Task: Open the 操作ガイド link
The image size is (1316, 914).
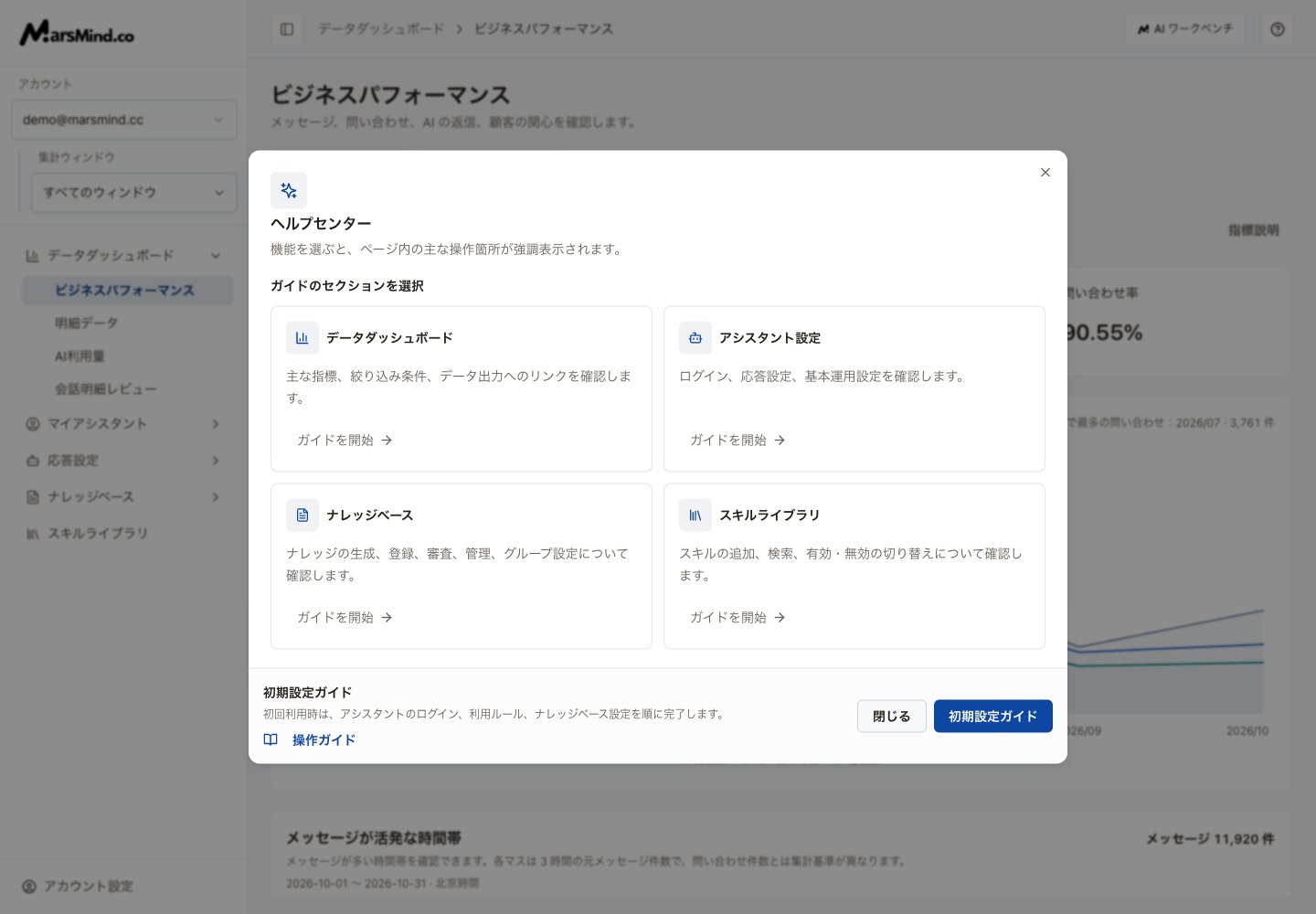Action: pos(324,740)
